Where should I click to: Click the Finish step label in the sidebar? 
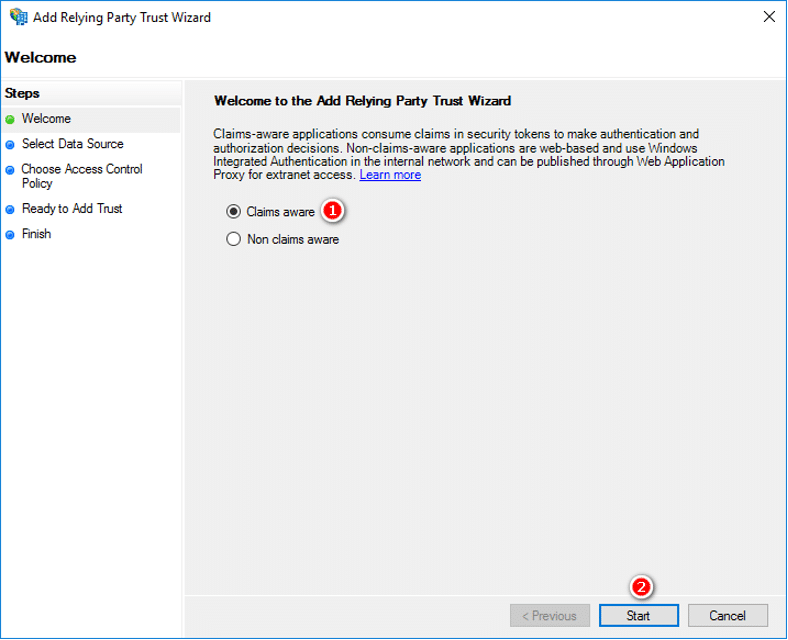pos(36,234)
